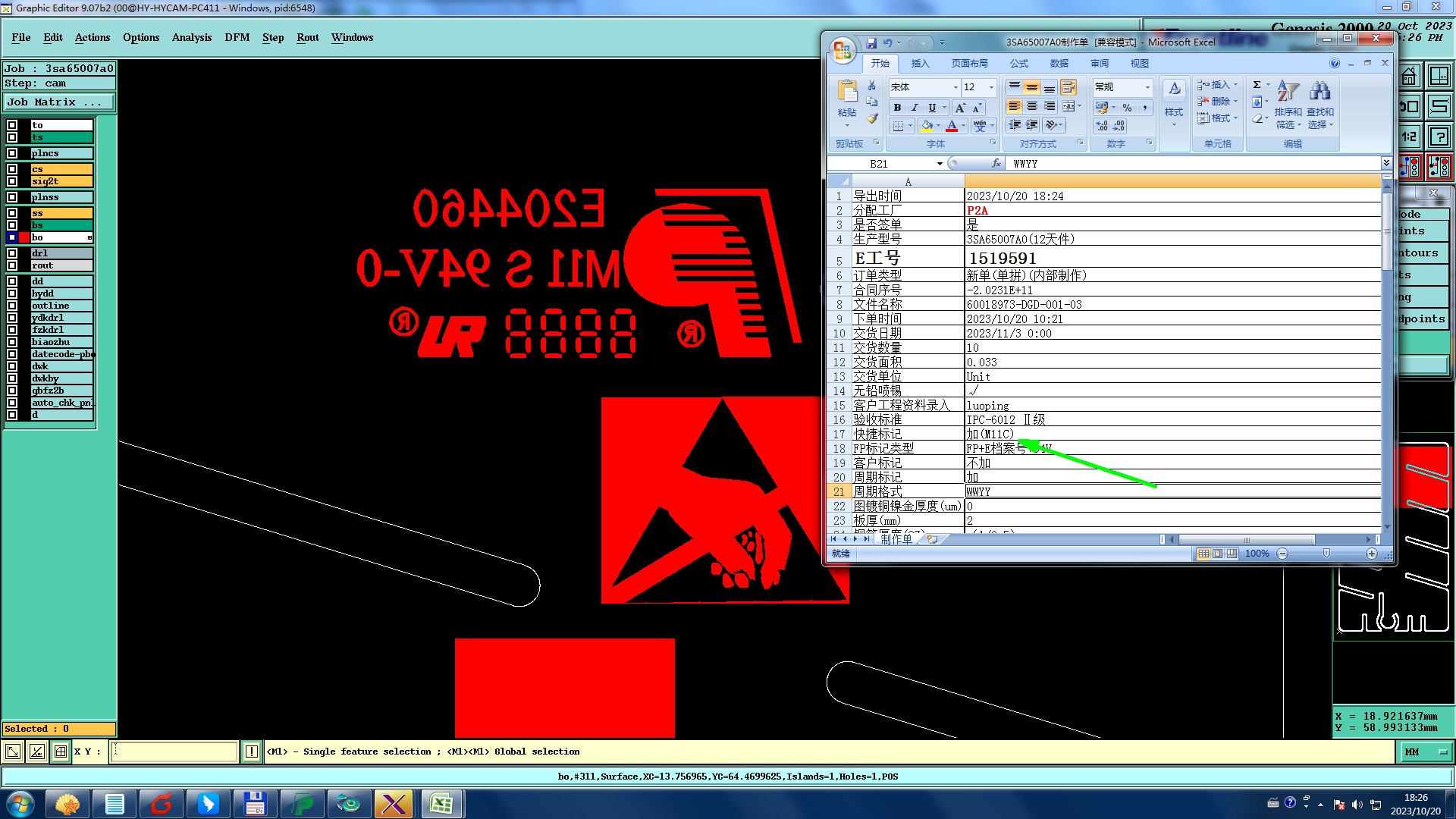1456x819 pixels.
Task: Open the Format cells (格式) dropdown
Action: click(x=1217, y=118)
